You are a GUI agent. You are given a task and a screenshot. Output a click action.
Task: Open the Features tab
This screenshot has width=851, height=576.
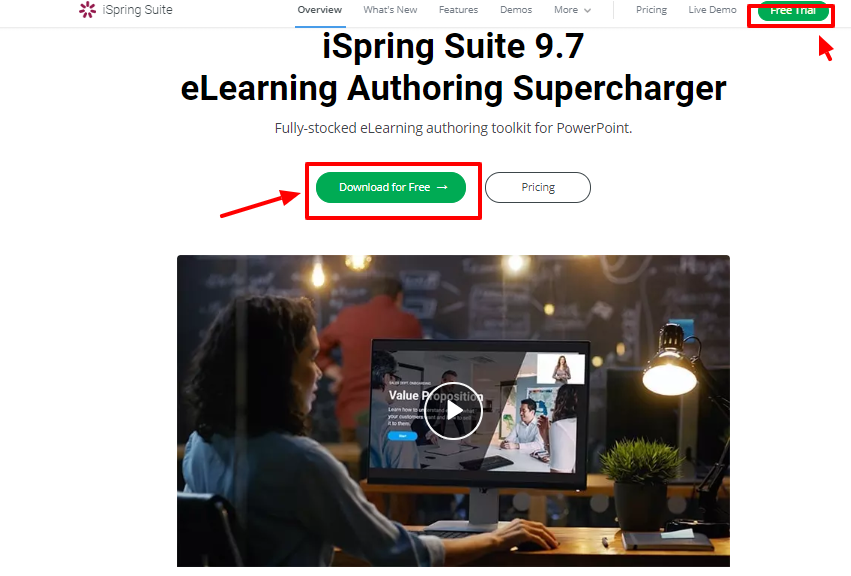coord(459,10)
